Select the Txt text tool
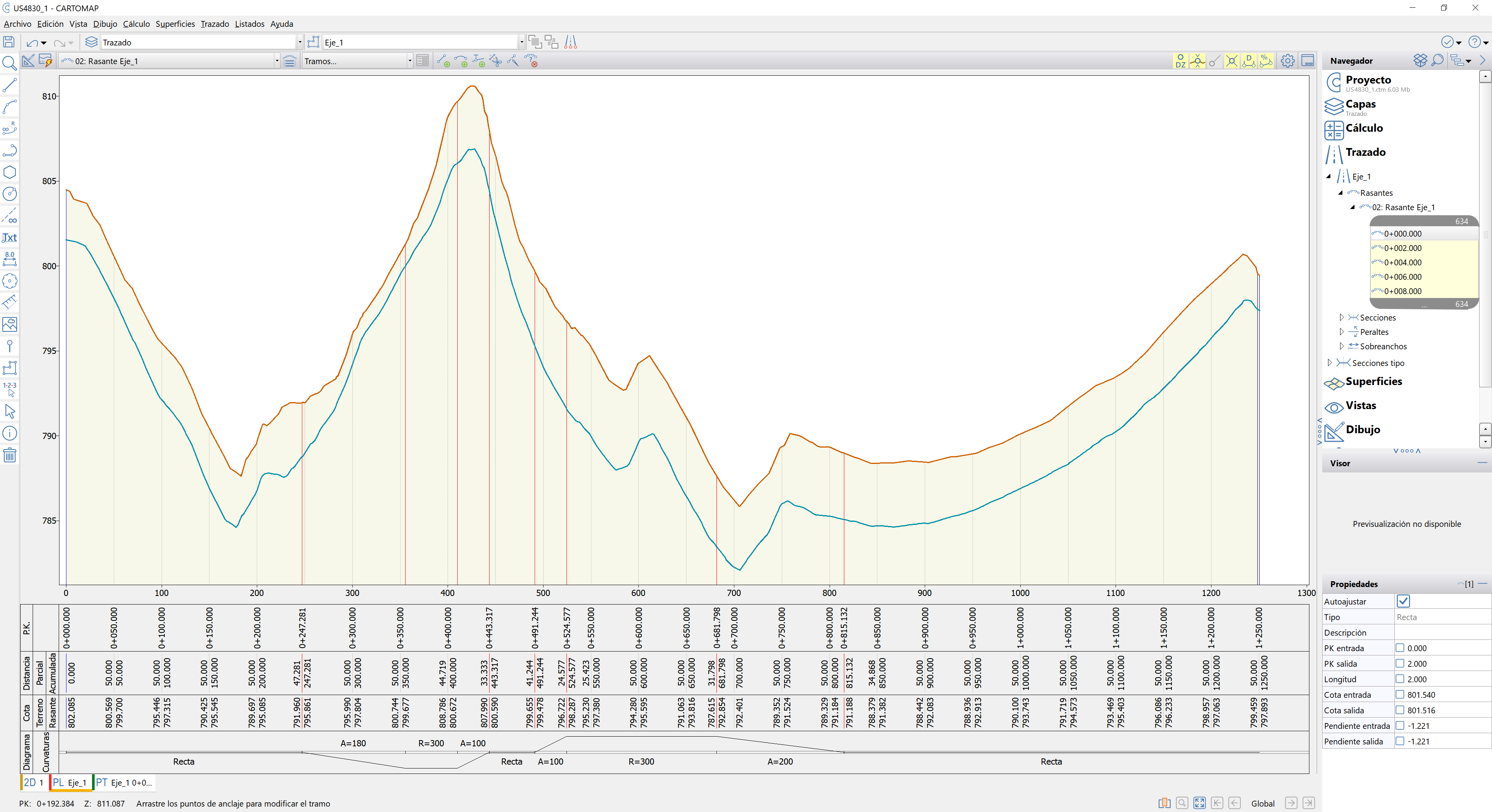This screenshot has width=1492, height=812. click(x=9, y=237)
